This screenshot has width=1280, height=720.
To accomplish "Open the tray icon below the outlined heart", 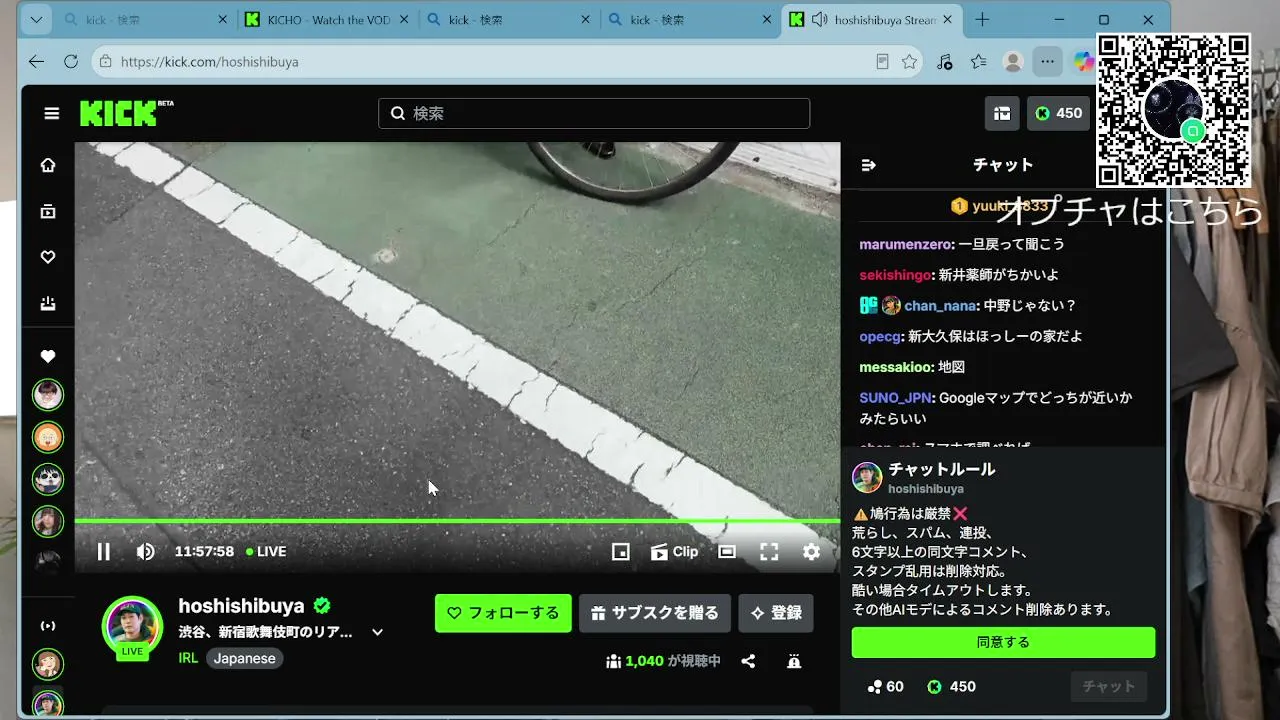I will [x=48, y=303].
